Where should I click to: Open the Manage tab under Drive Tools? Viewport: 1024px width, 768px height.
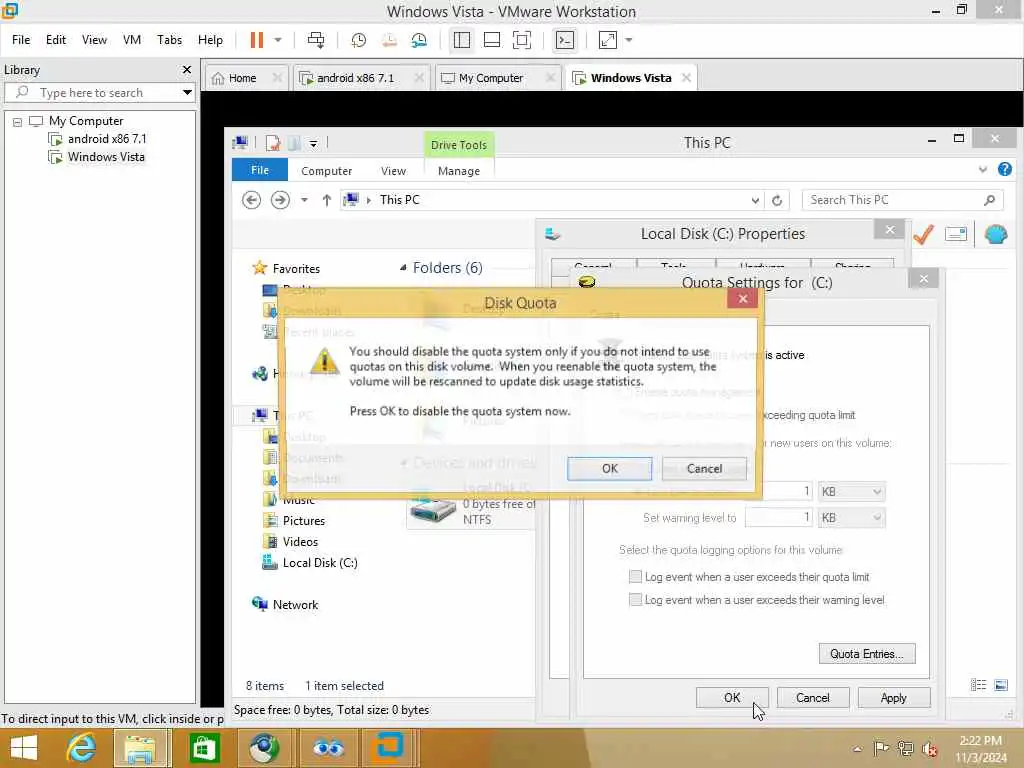[x=458, y=170]
